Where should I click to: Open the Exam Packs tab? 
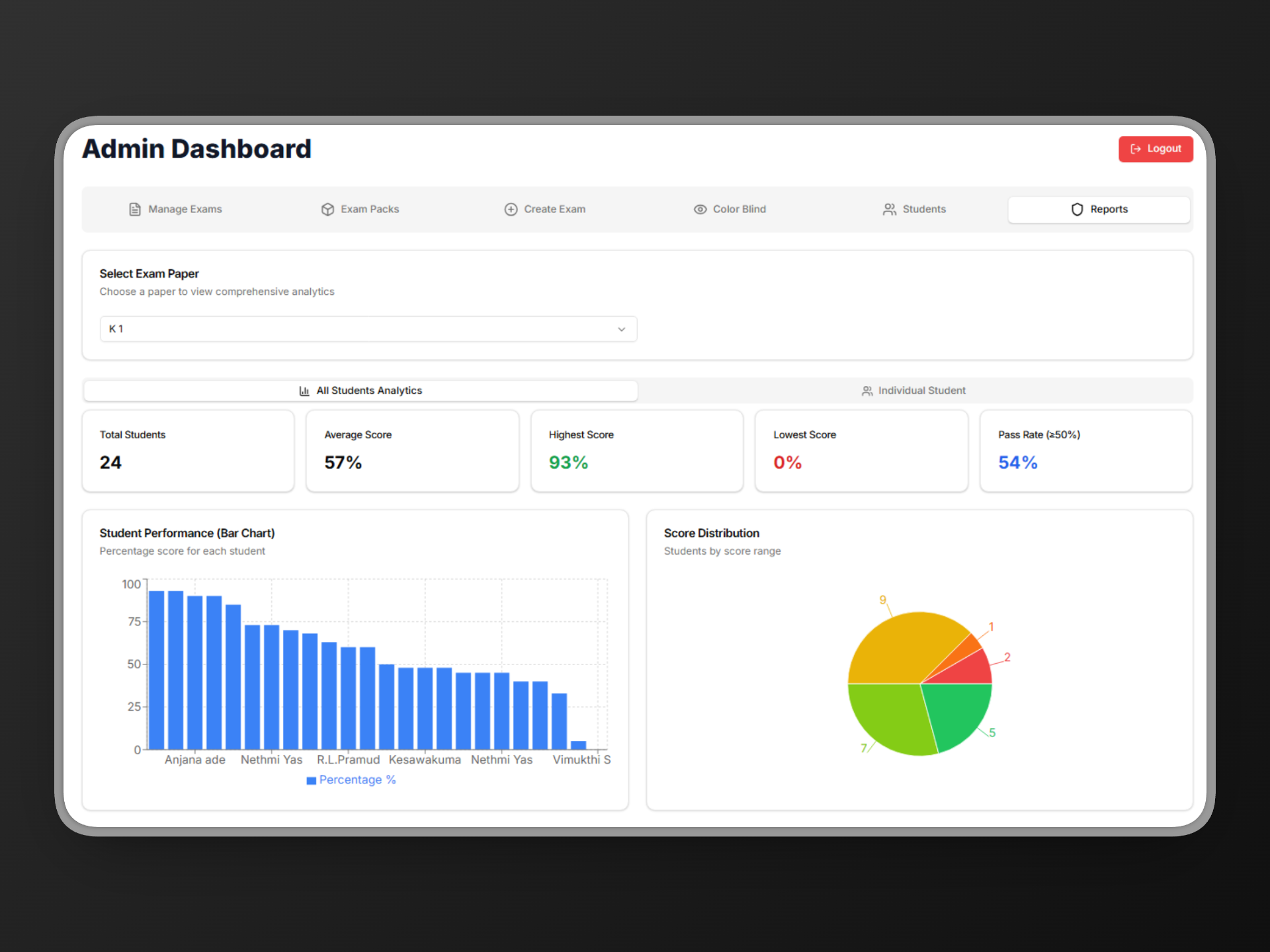[360, 210]
